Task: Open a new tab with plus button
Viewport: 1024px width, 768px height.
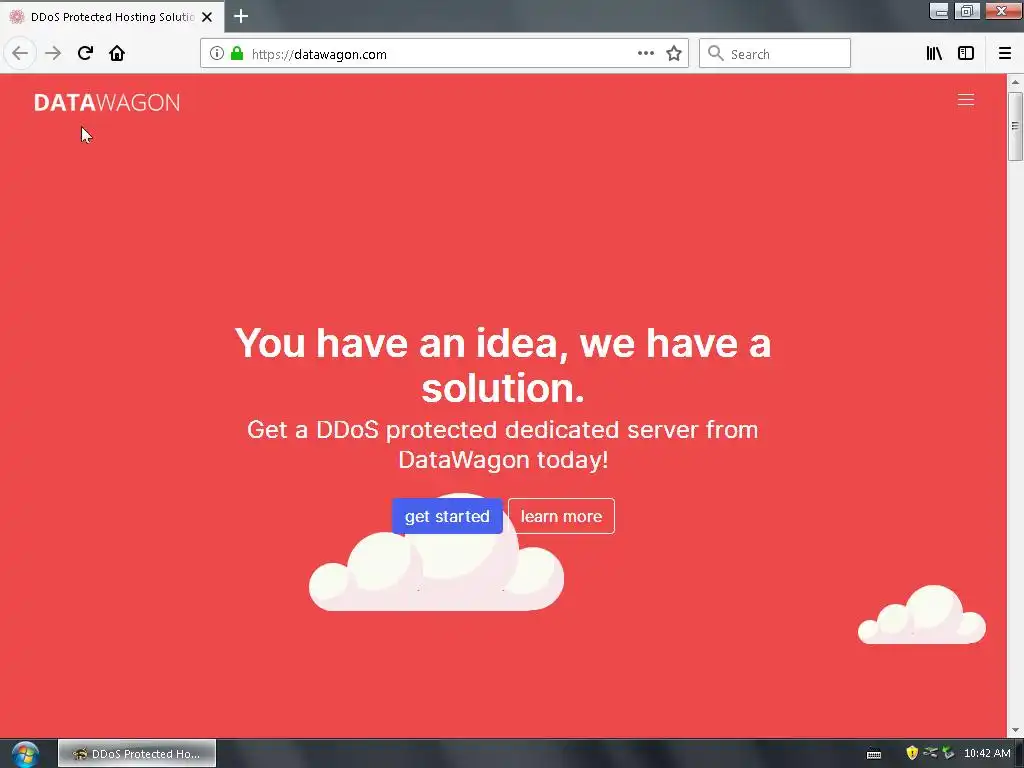Action: click(x=241, y=16)
